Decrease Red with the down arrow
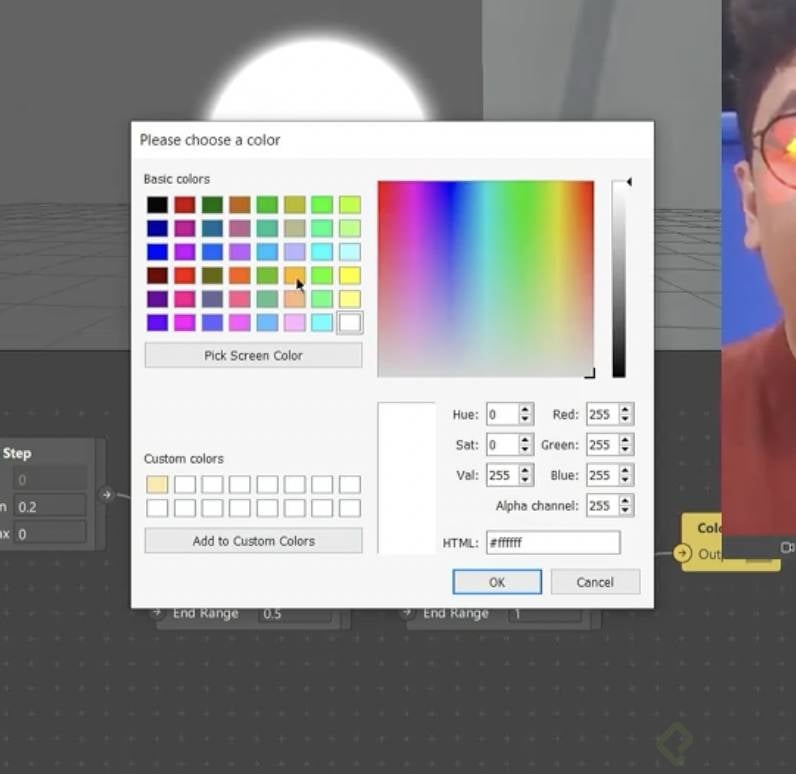Viewport: 796px width, 774px height. click(x=625, y=420)
